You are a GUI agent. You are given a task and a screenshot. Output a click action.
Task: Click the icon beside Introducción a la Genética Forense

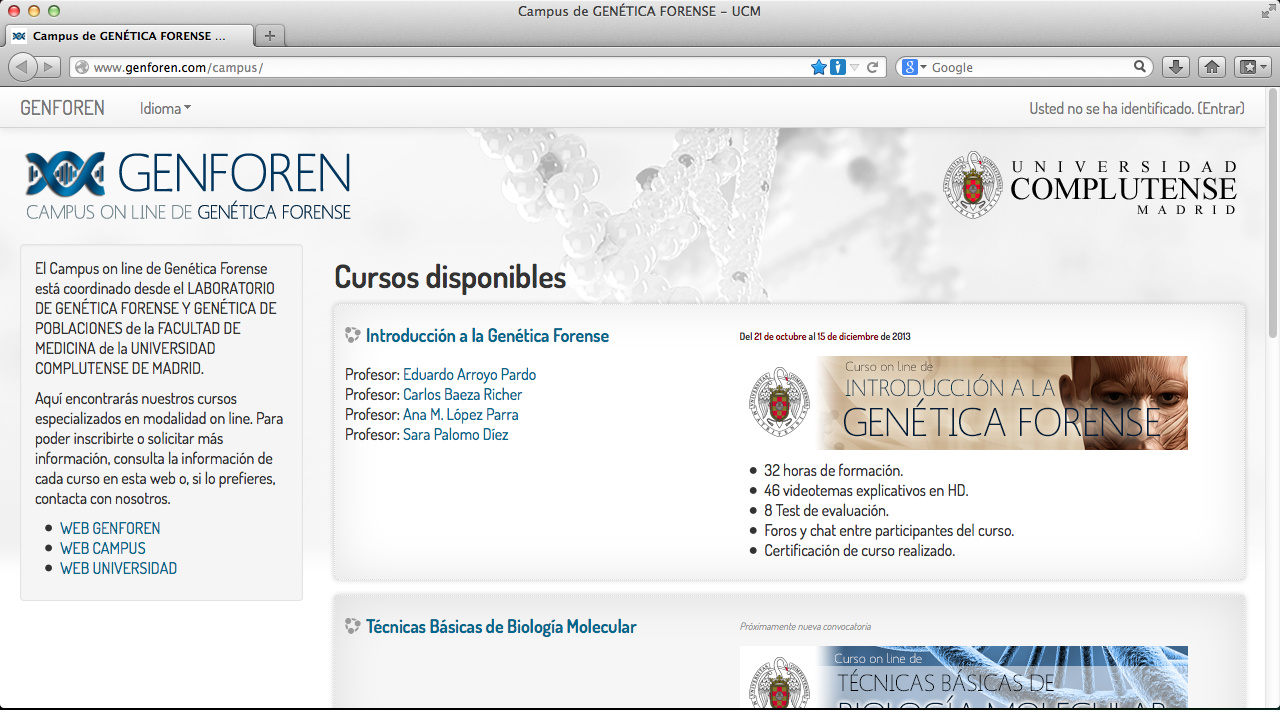[x=352, y=336]
